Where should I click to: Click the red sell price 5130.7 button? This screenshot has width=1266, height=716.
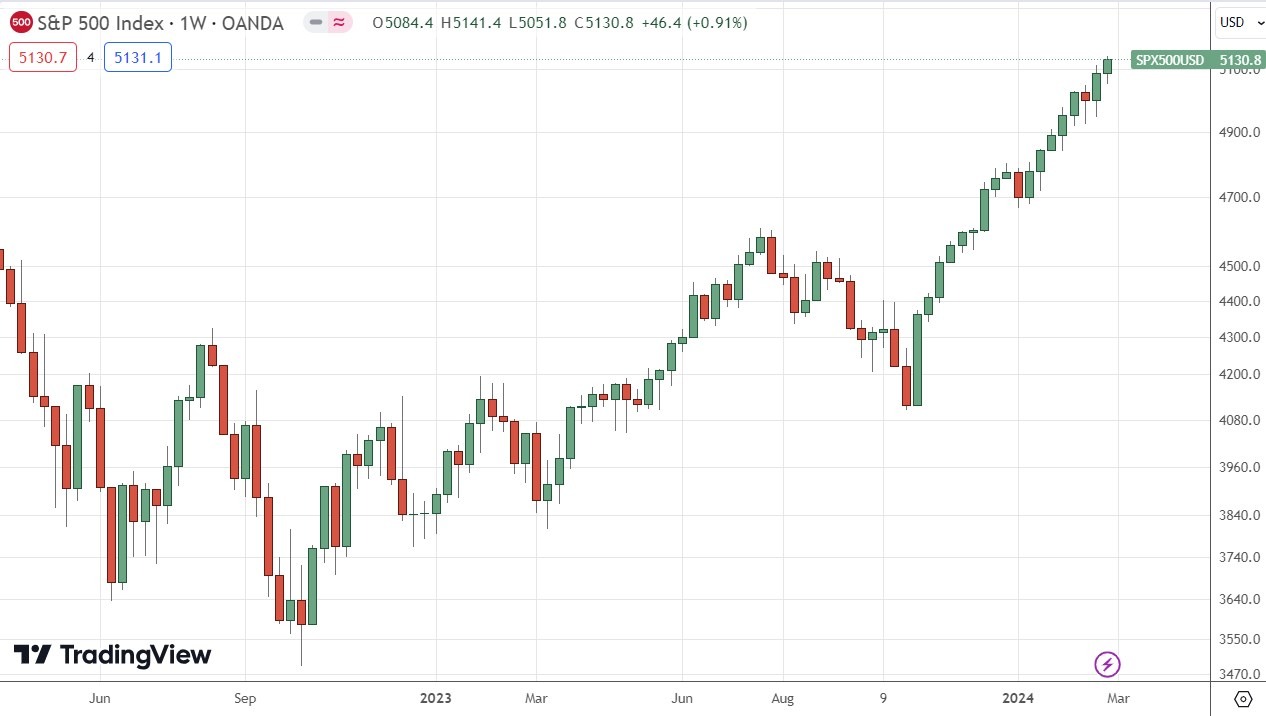pyautogui.click(x=42, y=58)
